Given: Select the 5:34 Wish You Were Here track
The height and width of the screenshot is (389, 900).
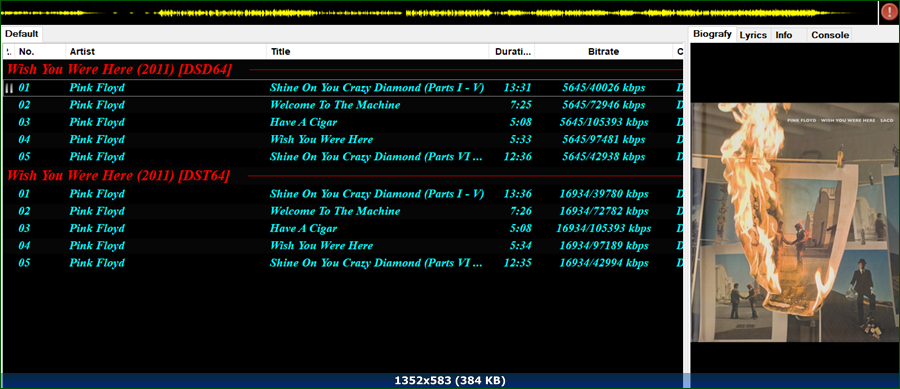Looking at the screenshot, I should pos(343,246).
